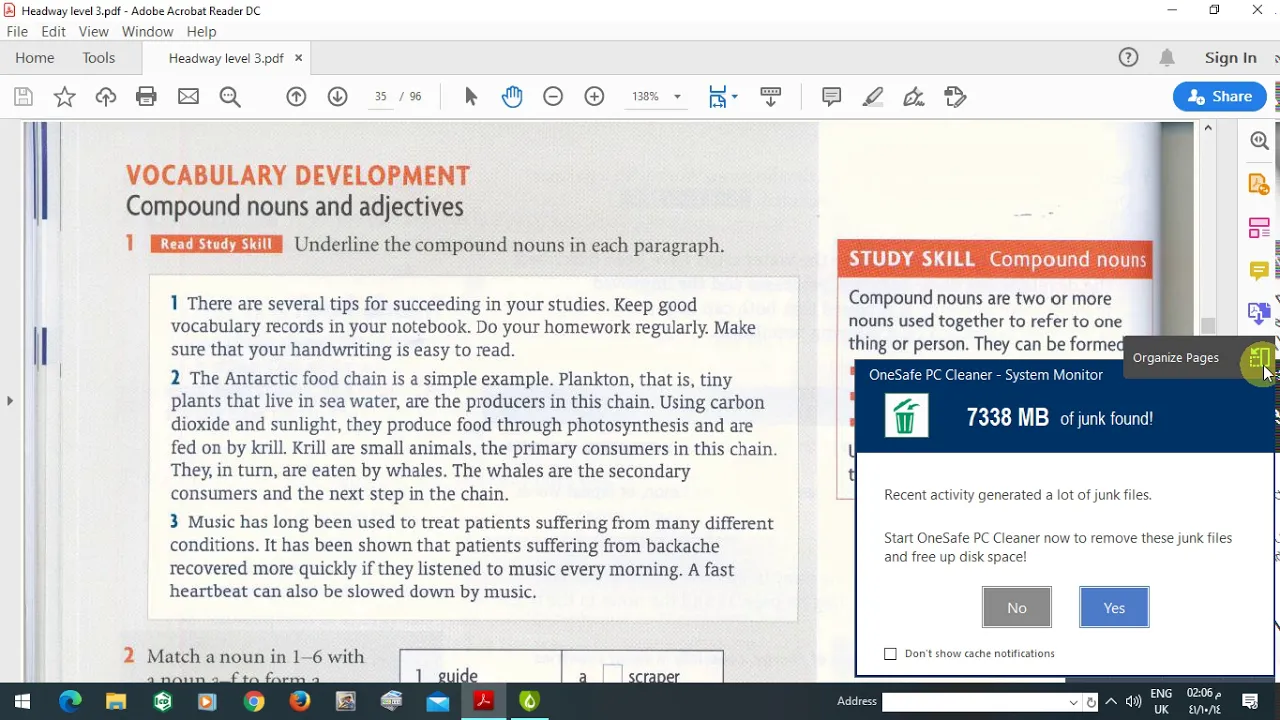Viewport: 1280px width, 720px height.
Task: Show hidden system tray icons
Action: [x=1111, y=702]
